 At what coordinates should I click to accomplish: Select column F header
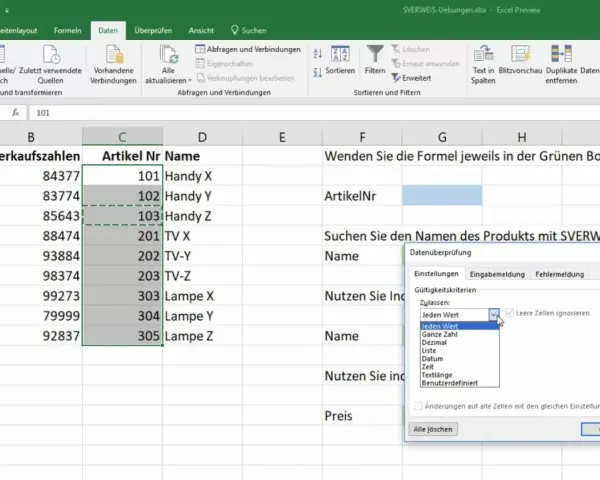(362, 137)
